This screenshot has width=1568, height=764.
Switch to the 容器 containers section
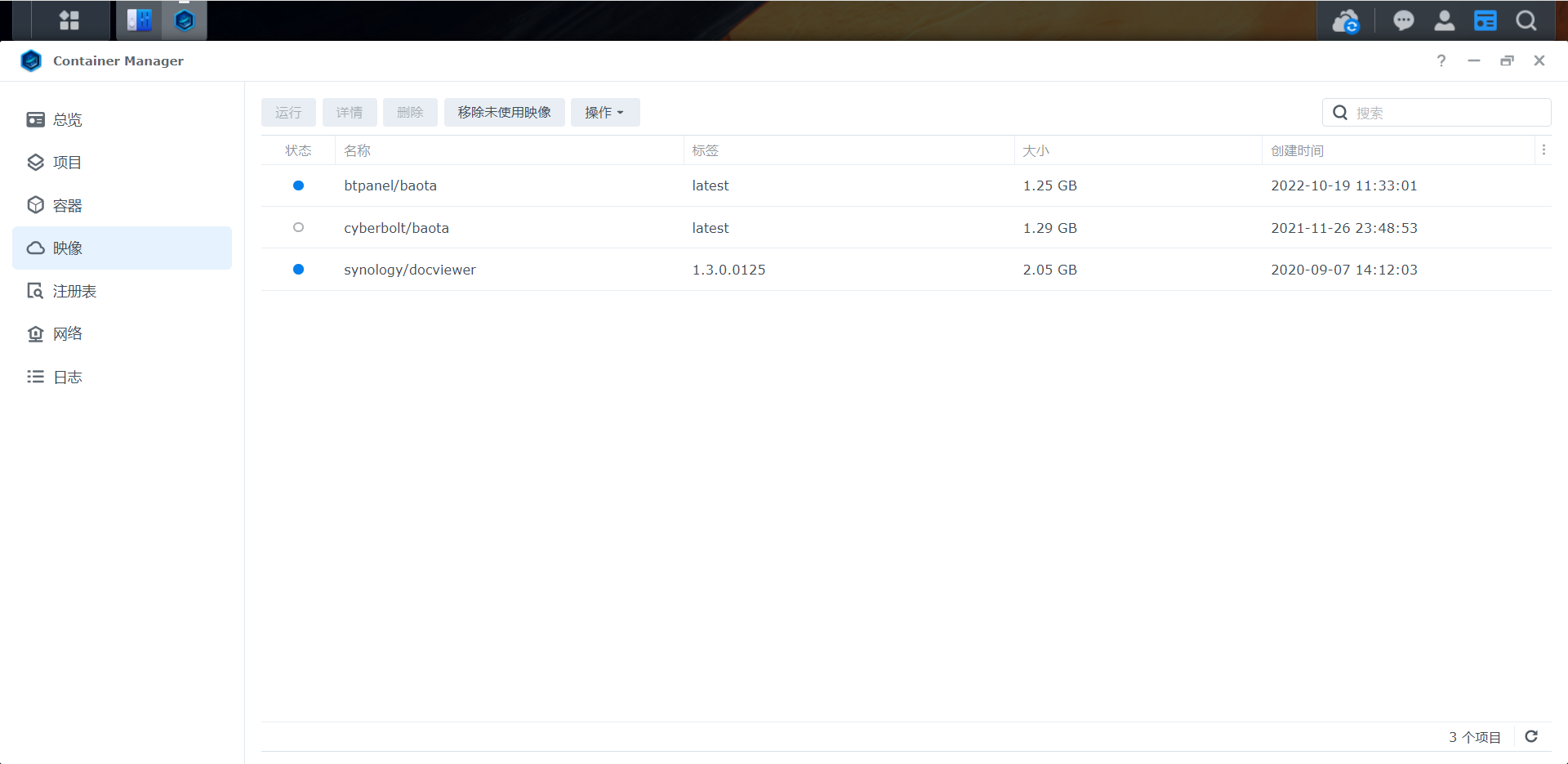pyautogui.click(x=68, y=205)
